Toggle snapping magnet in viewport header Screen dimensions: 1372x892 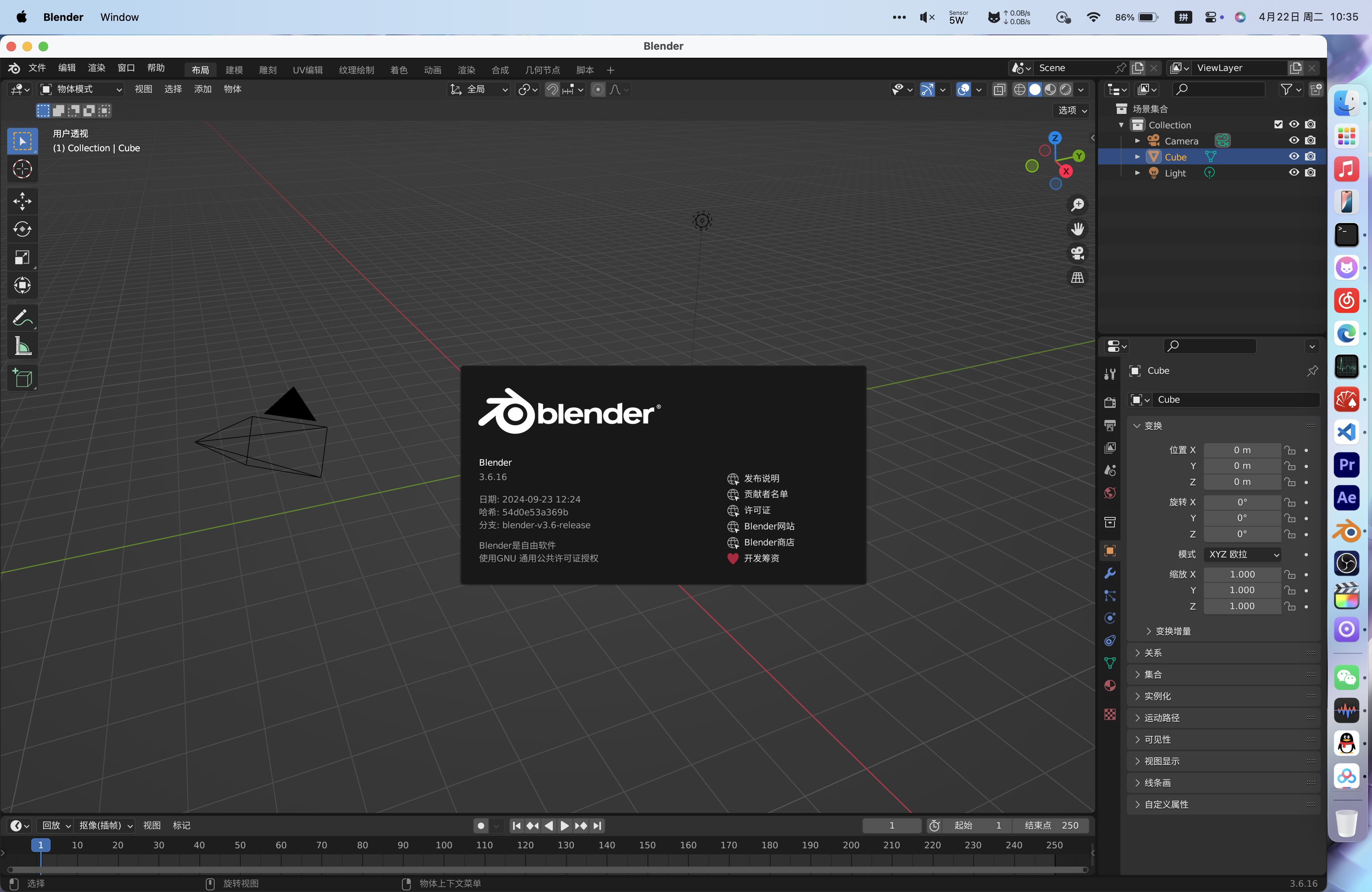coord(552,89)
